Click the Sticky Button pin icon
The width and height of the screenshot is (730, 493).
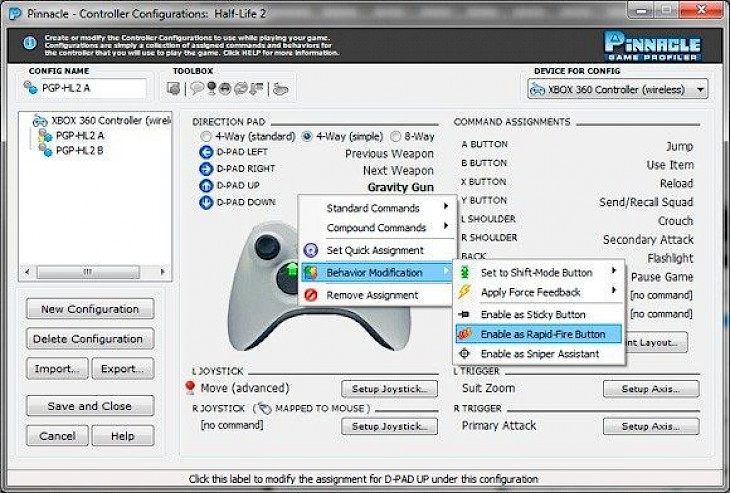point(464,315)
